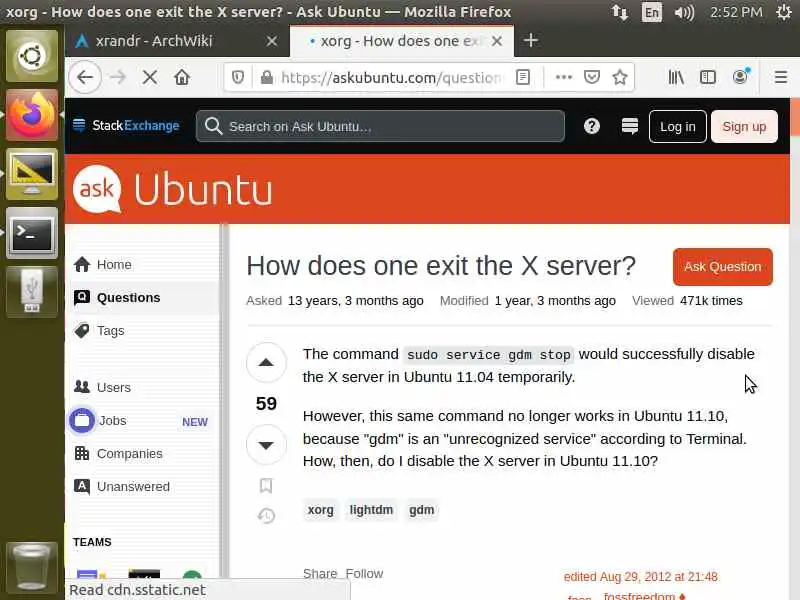Open Questions in the sidebar

click(143, 297)
